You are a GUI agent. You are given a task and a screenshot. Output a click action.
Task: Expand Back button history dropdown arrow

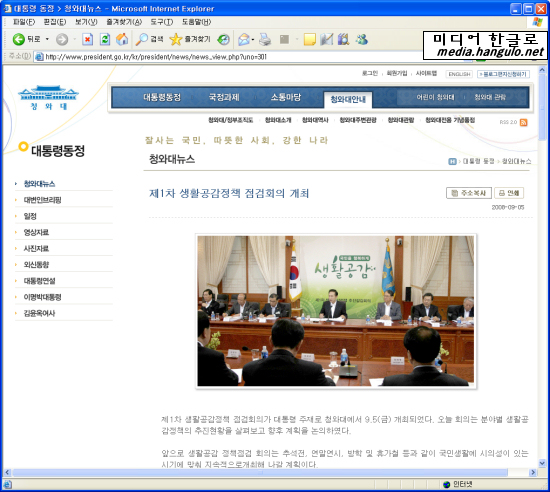47,39
